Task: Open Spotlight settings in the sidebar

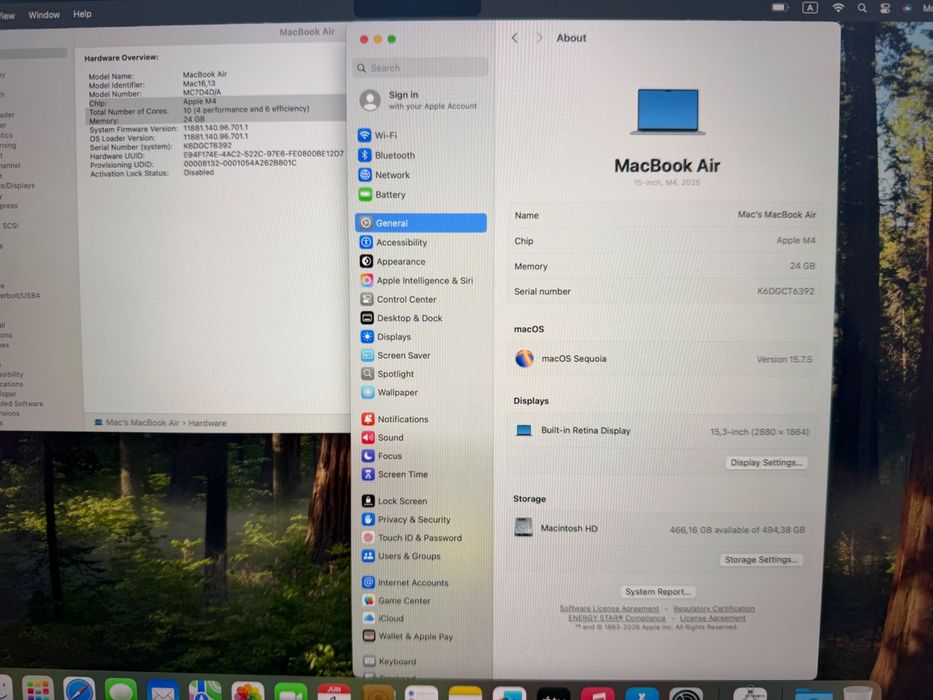Action: (387, 374)
